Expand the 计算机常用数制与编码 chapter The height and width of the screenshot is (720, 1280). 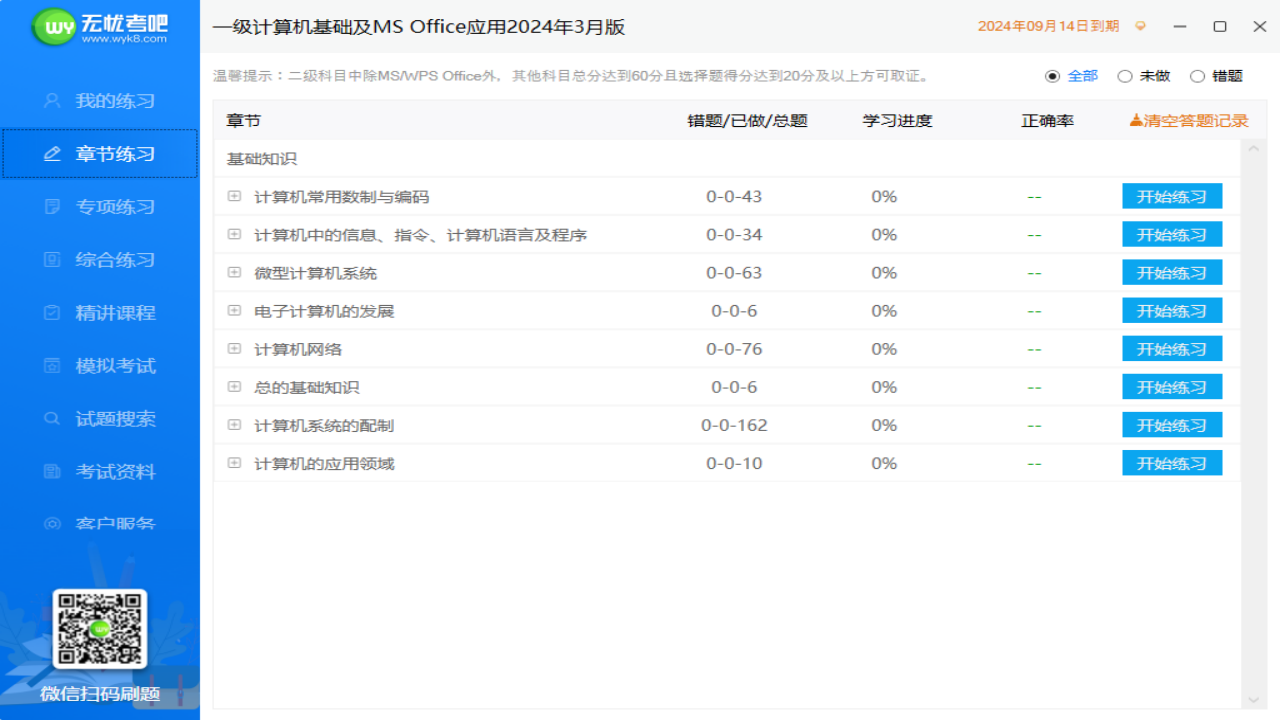point(234,196)
